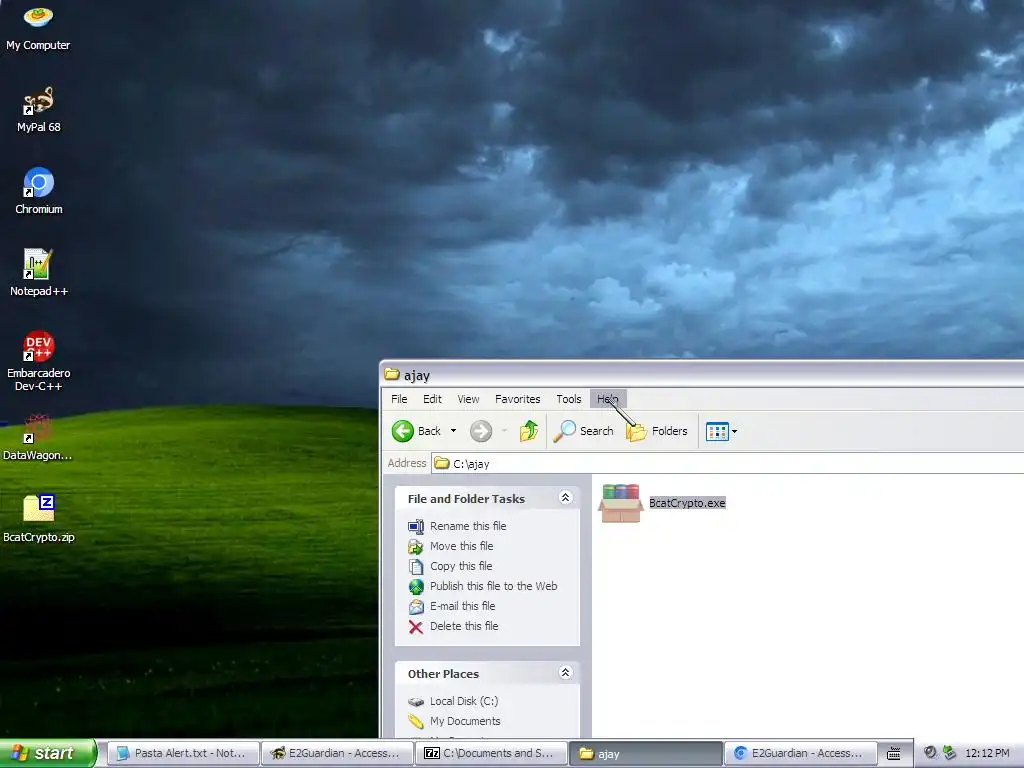Click the red X delete icon
The height and width of the screenshot is (768, 1024).
tap(416, 627)
